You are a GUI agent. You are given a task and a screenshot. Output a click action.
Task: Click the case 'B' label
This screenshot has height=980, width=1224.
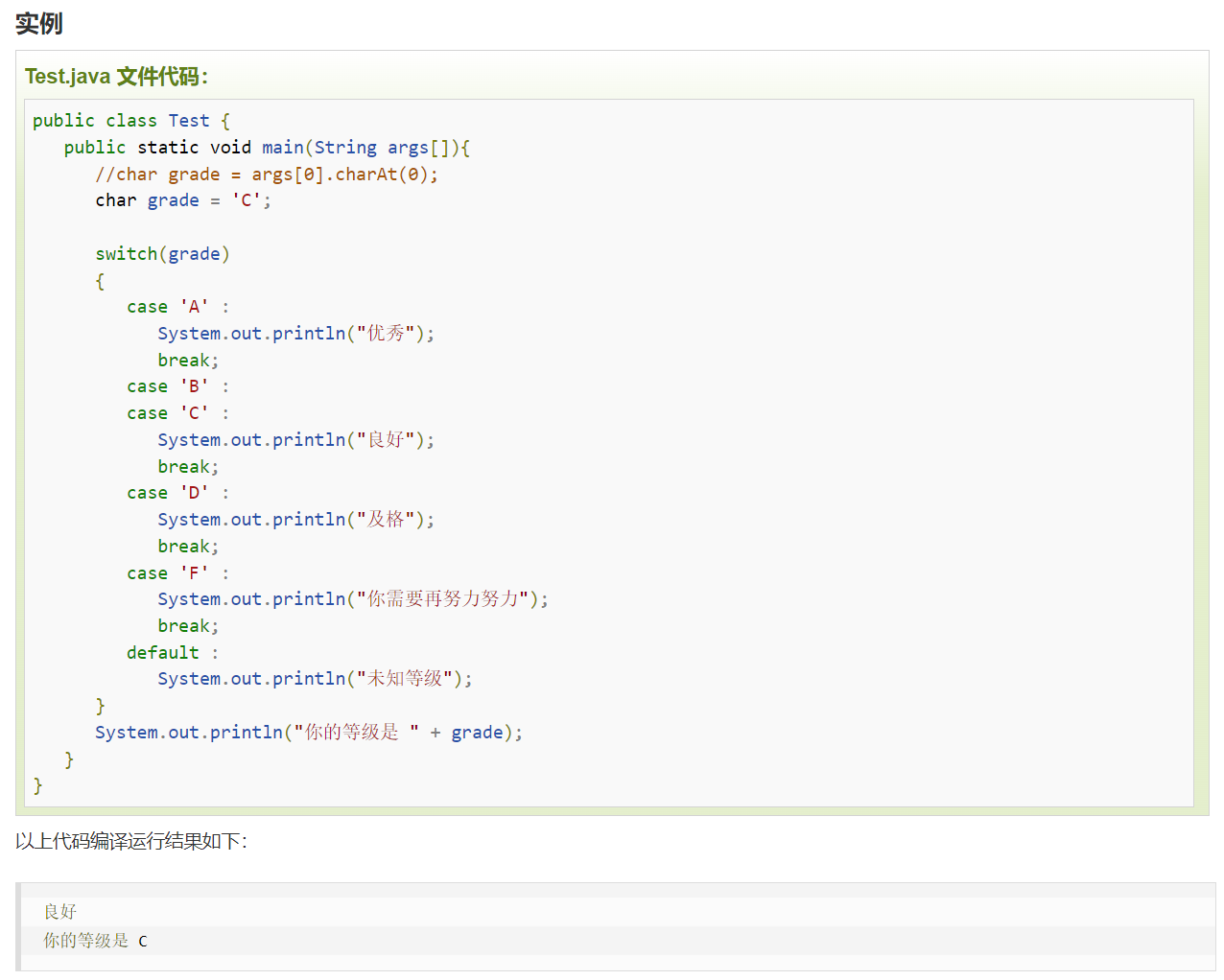pyautogui.click(x=177, y=386)
